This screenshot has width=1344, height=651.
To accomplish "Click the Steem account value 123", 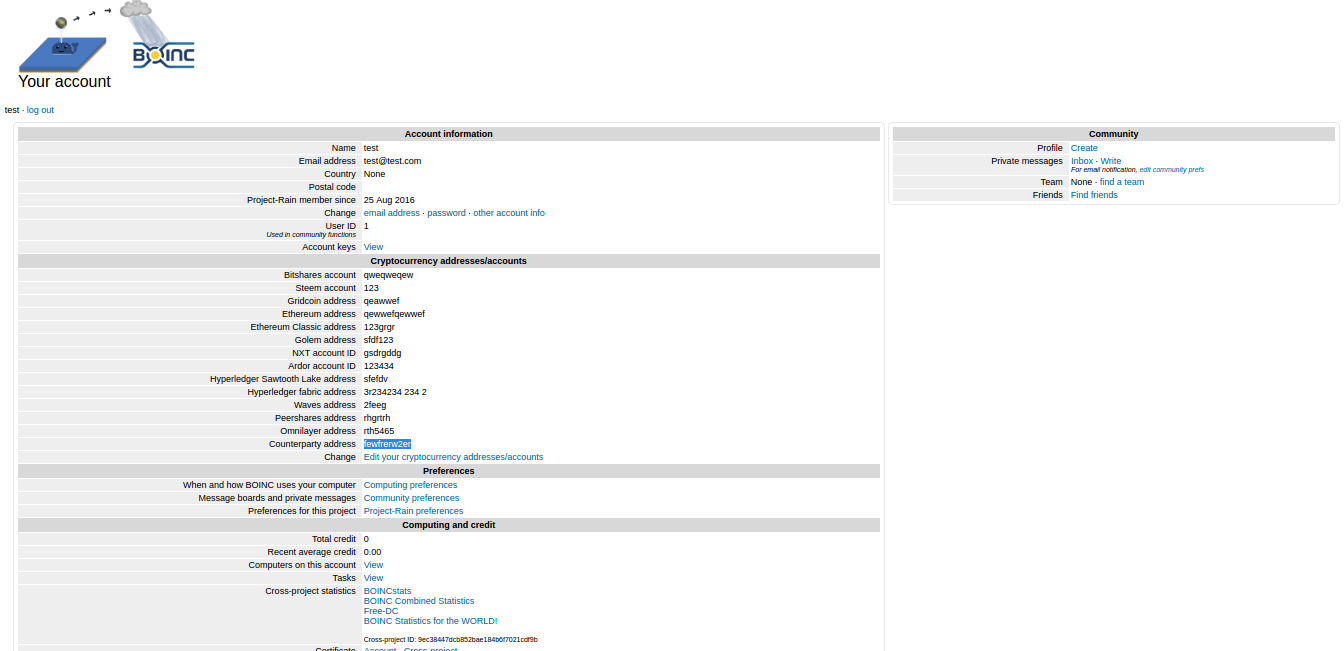I will (371, 288).
